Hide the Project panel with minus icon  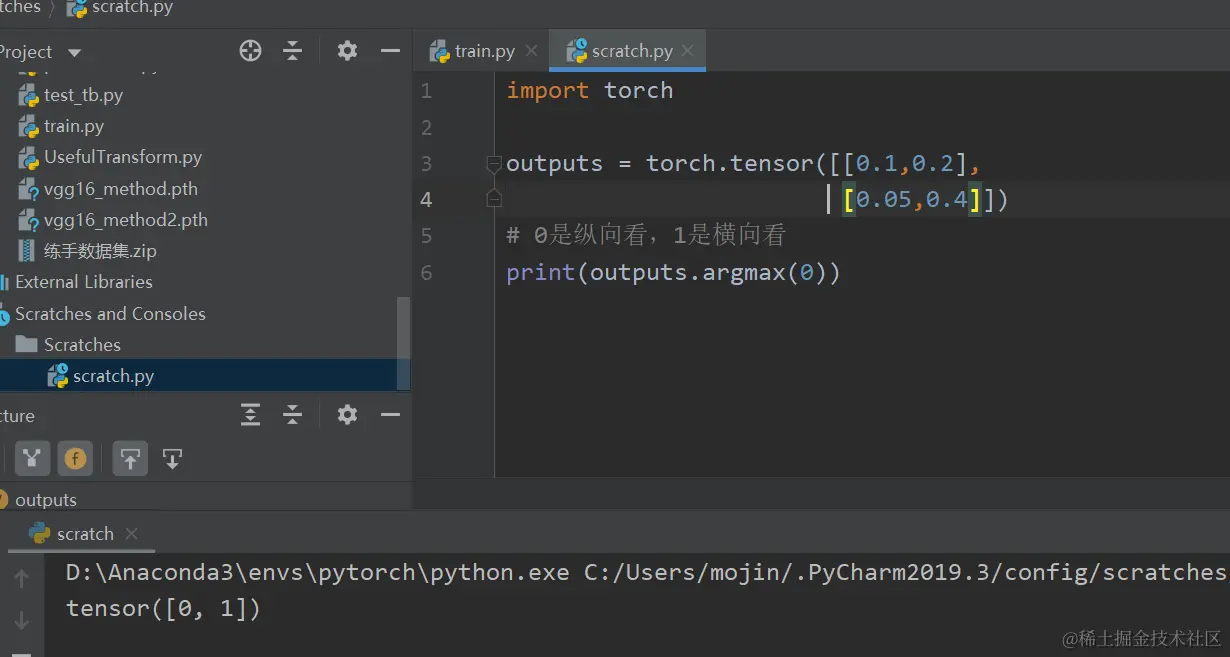(390, 51)
